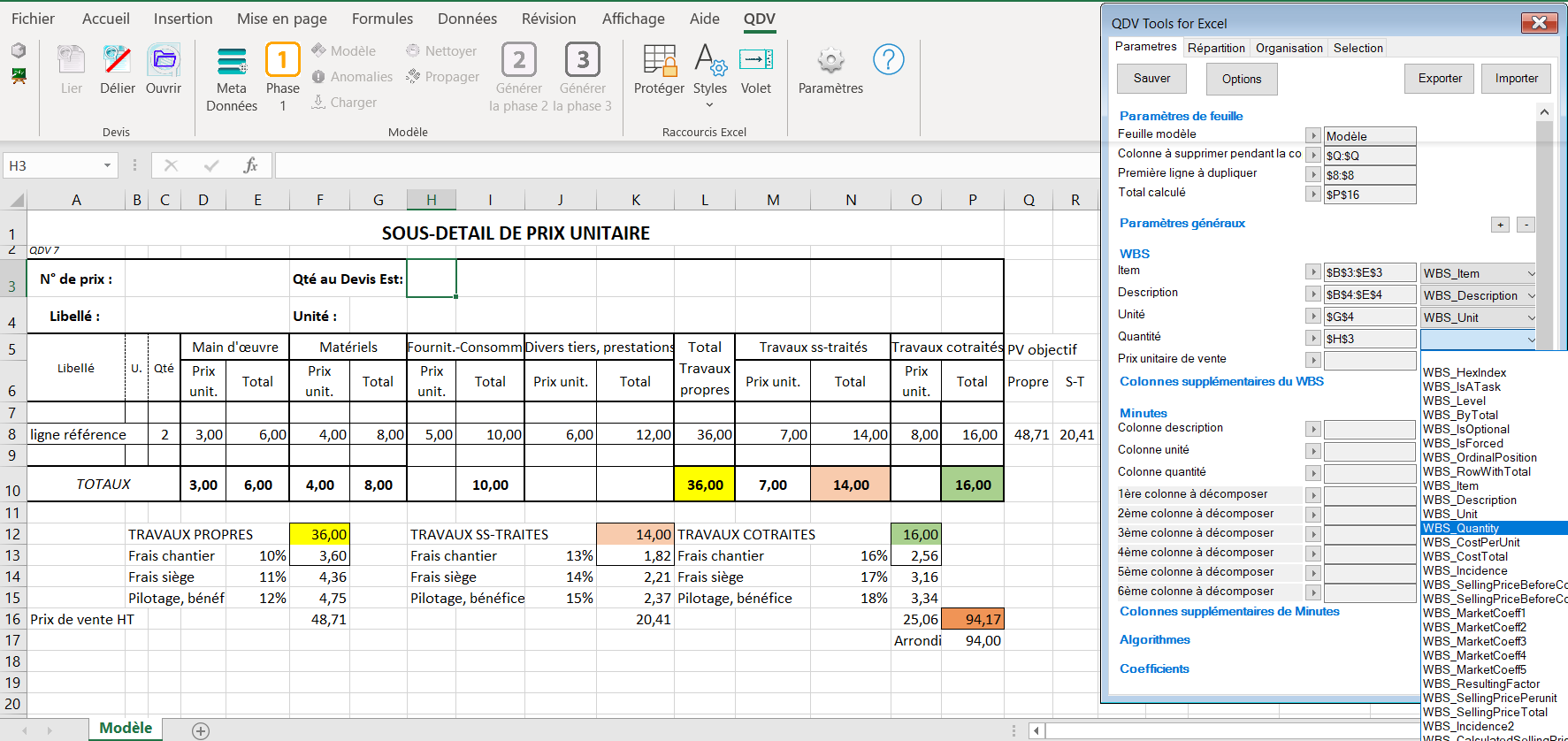Switch to the Répartition tab
This screenshot has width=1568, height=741.
(1215, 48)
